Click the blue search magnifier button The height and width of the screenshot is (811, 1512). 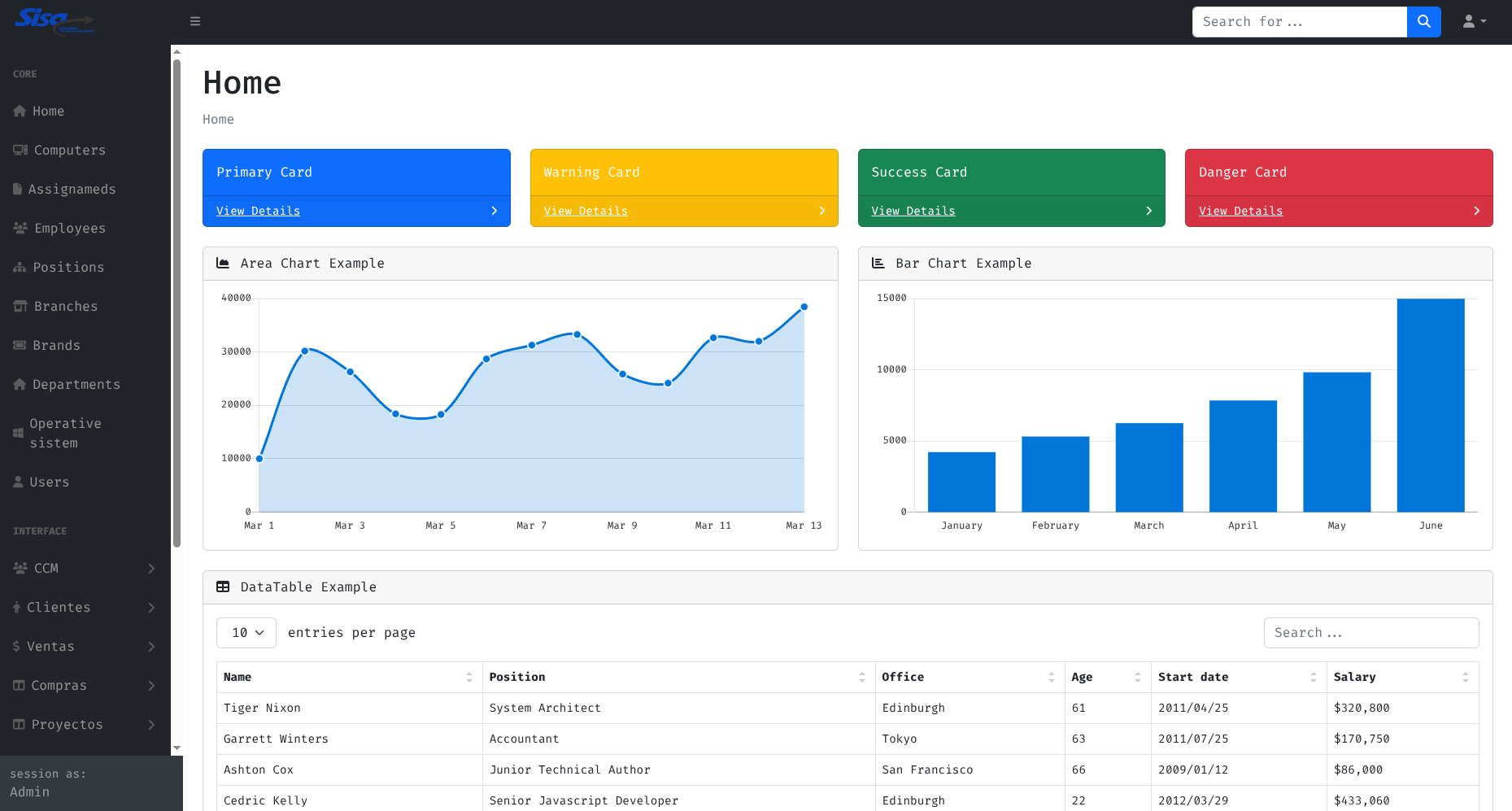pyautogui.click(x=1423, y=22)
